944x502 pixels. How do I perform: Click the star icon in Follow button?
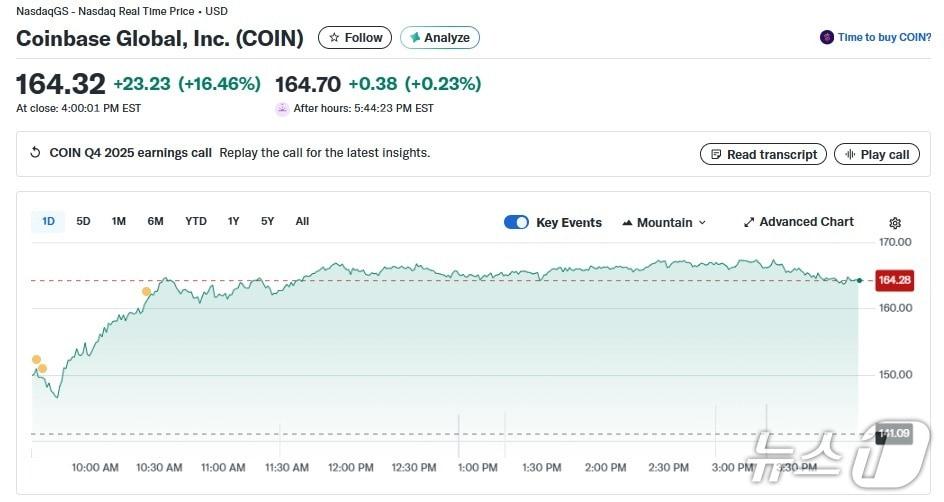[x=334, y=38]
